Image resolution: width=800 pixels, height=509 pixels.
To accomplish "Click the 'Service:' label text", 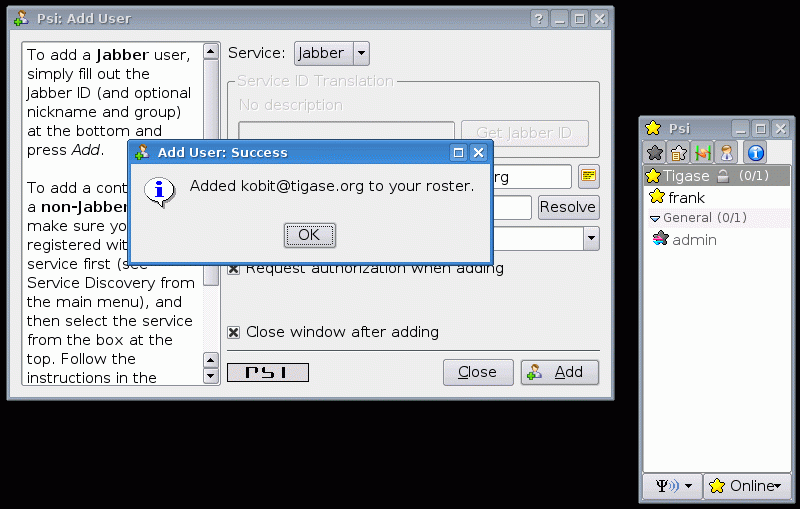I will (x=257, y=53).
